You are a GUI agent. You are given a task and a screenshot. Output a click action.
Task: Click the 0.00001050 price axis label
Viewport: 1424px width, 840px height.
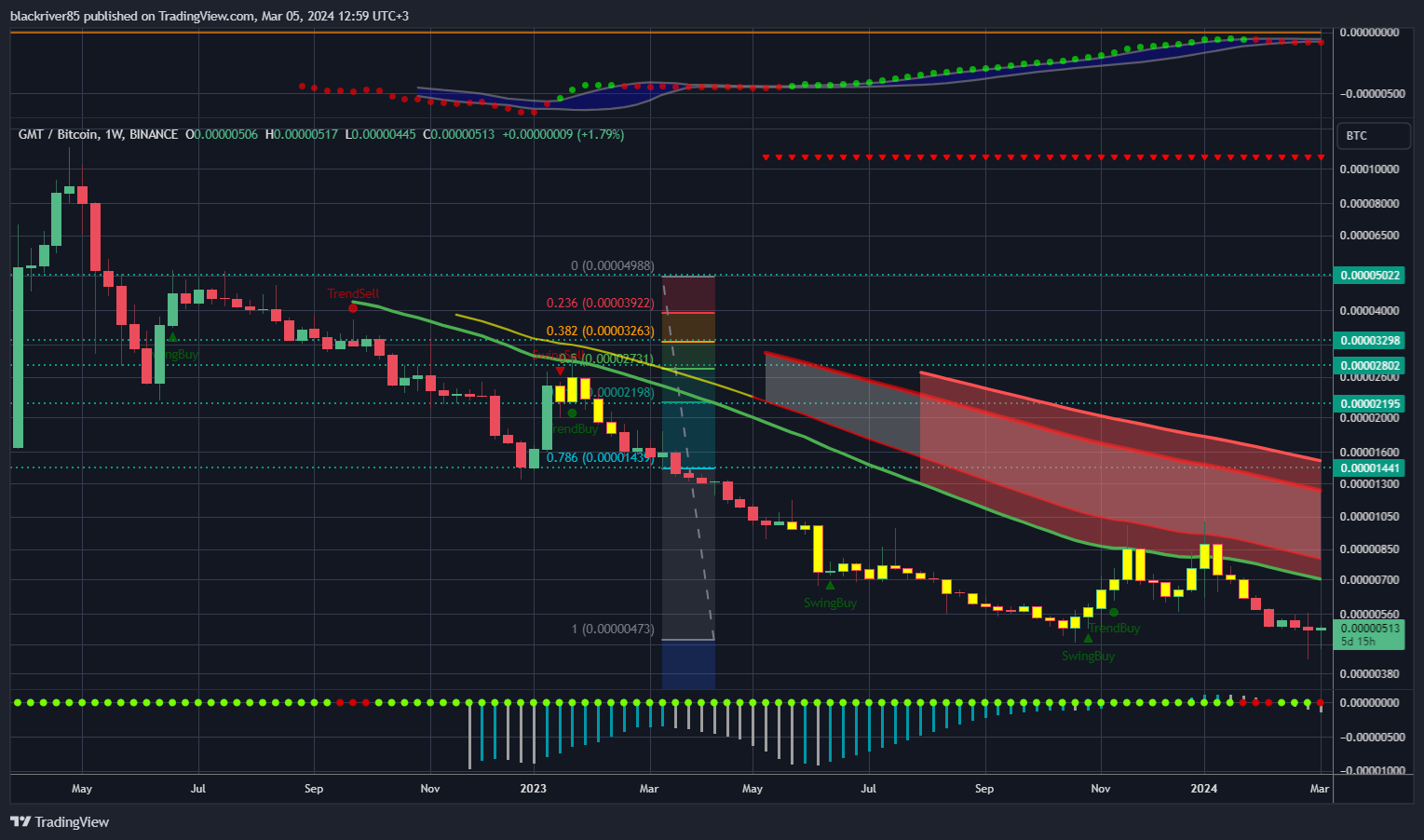[x=1369, y=517]
